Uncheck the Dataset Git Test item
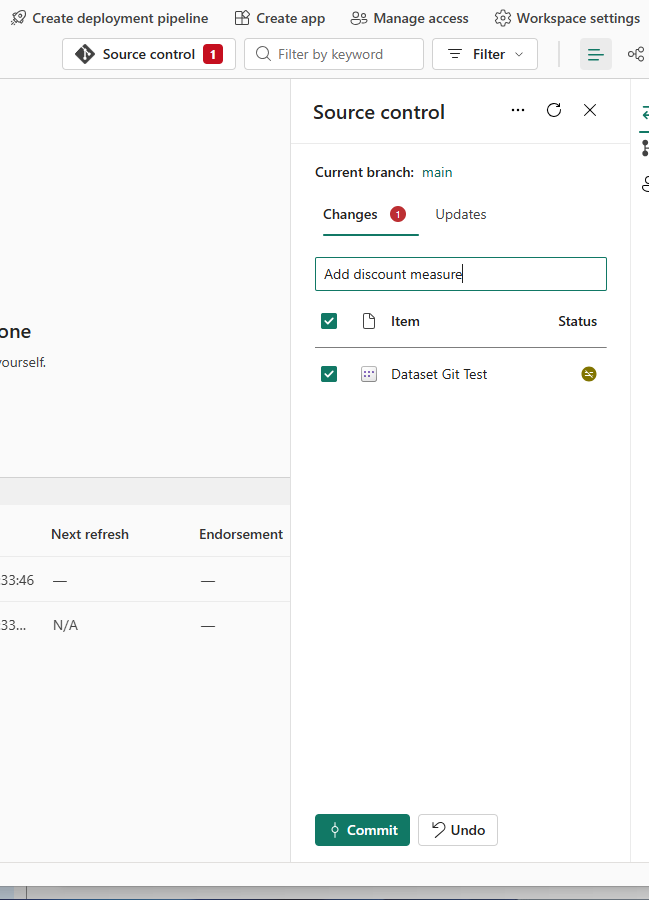 click(329, 373)
